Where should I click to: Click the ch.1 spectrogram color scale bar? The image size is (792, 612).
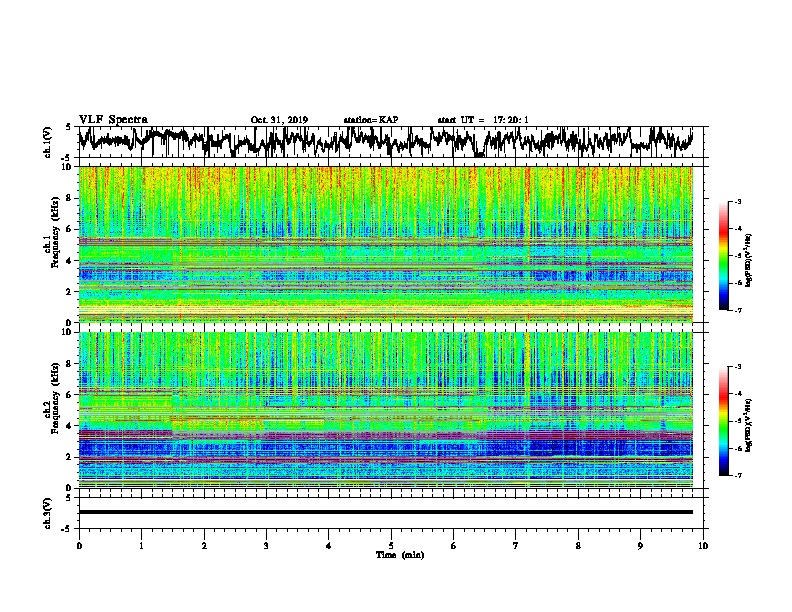[x=723, y=256]
